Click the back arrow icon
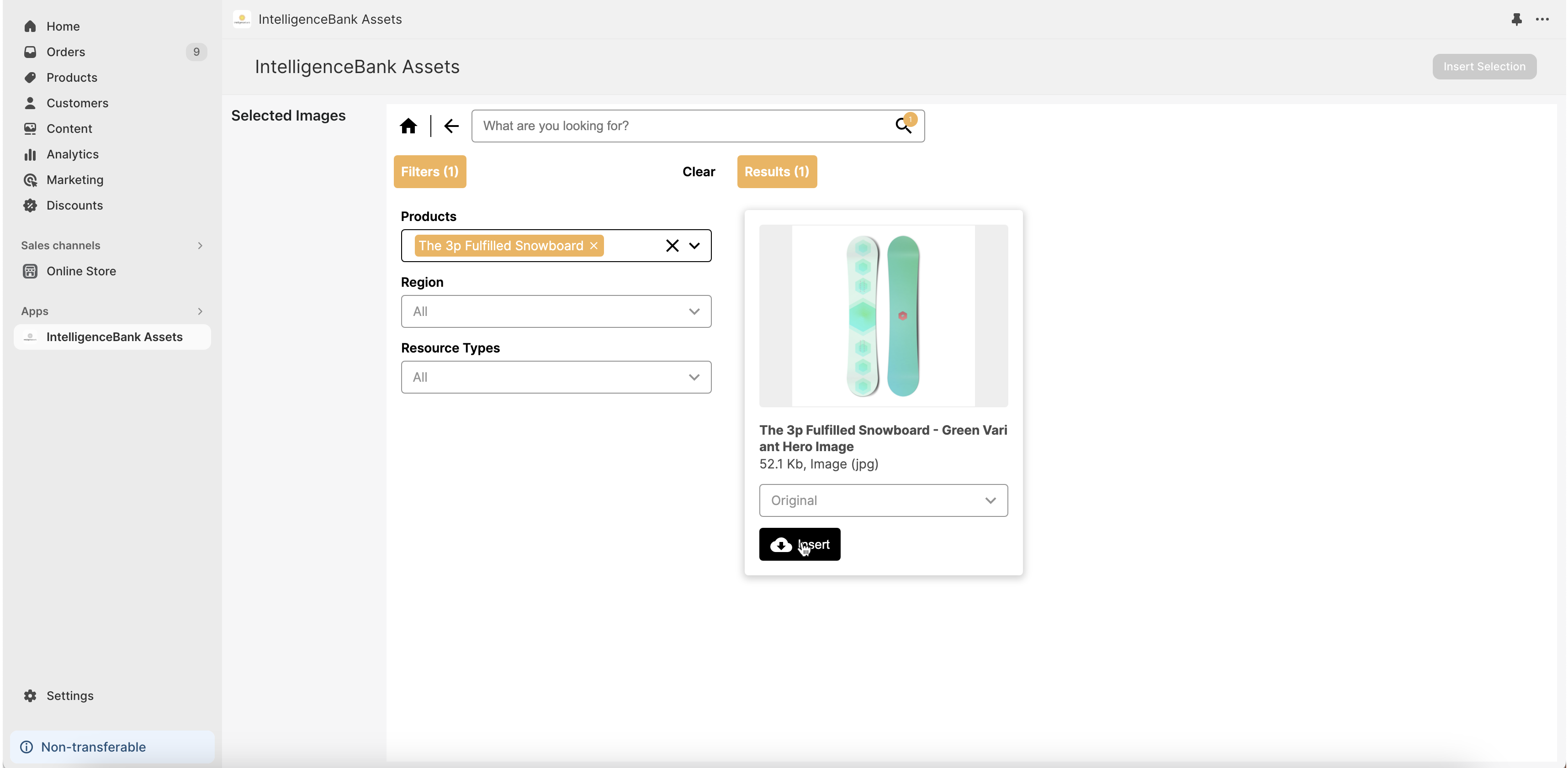This screenshot has width=1568, height=768. point(451,126)
